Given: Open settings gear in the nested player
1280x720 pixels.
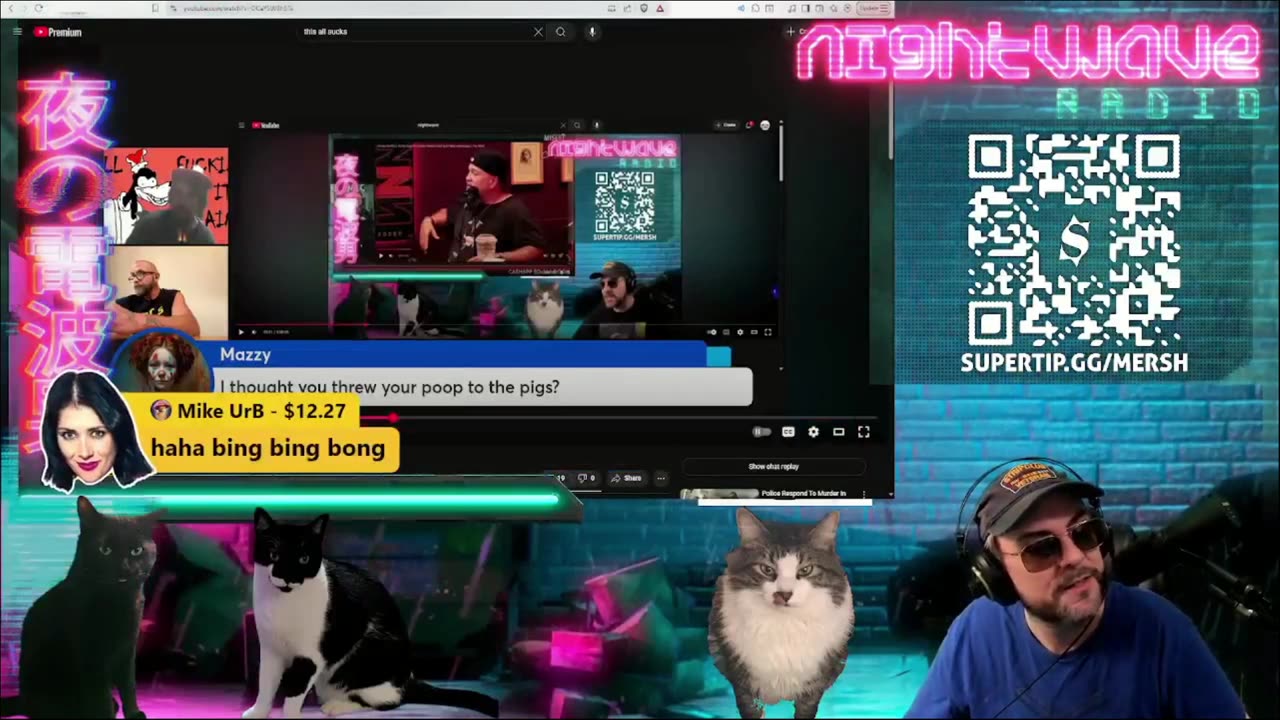Looking at the screenshot, I should pos(740,332).
